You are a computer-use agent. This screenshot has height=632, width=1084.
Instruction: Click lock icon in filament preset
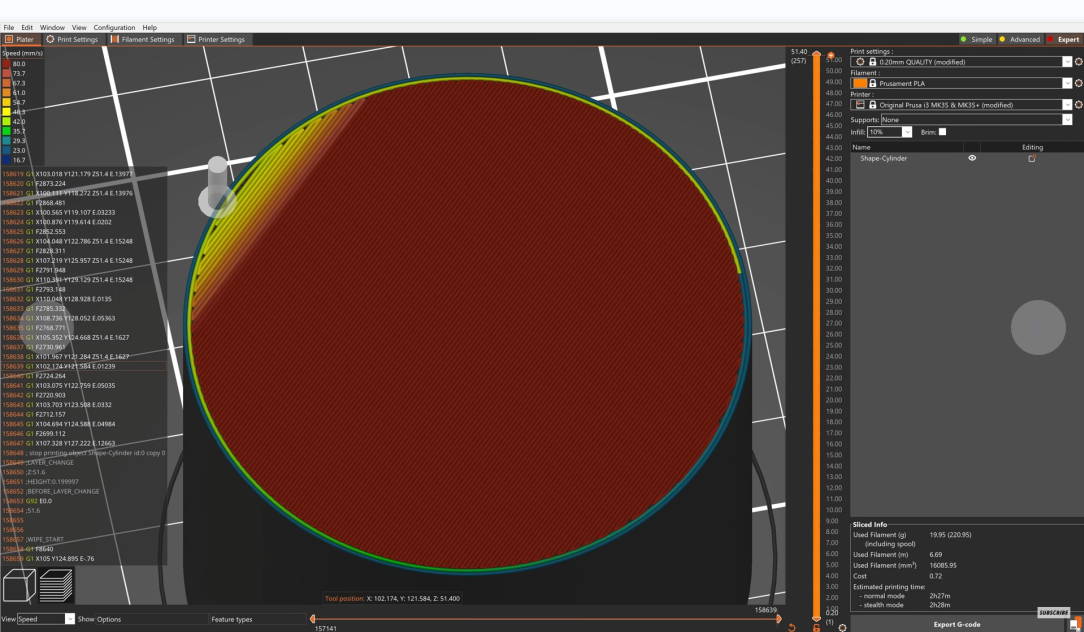(872, 83)
